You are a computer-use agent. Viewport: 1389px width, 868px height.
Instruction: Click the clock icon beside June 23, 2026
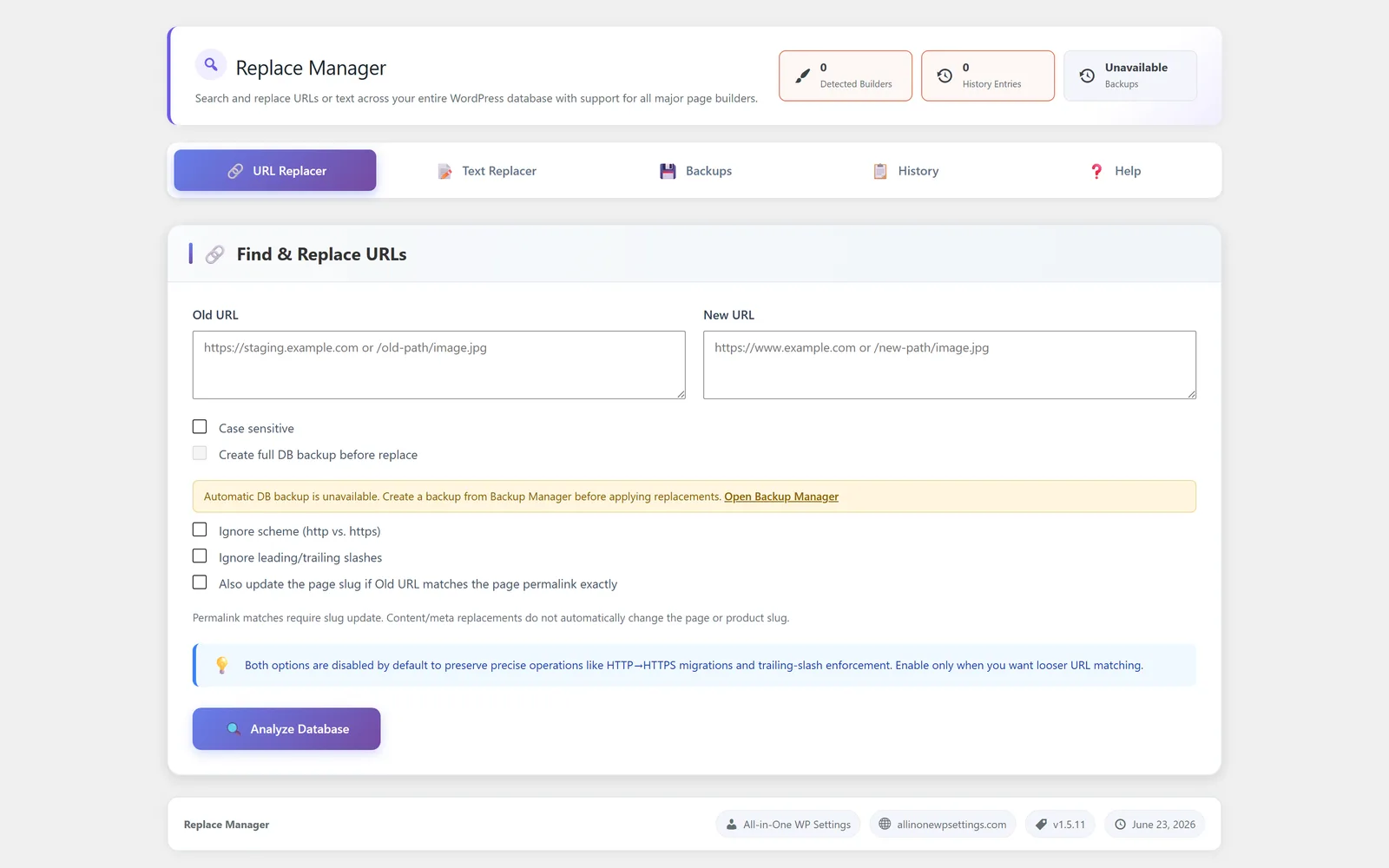click(1120, 825)
